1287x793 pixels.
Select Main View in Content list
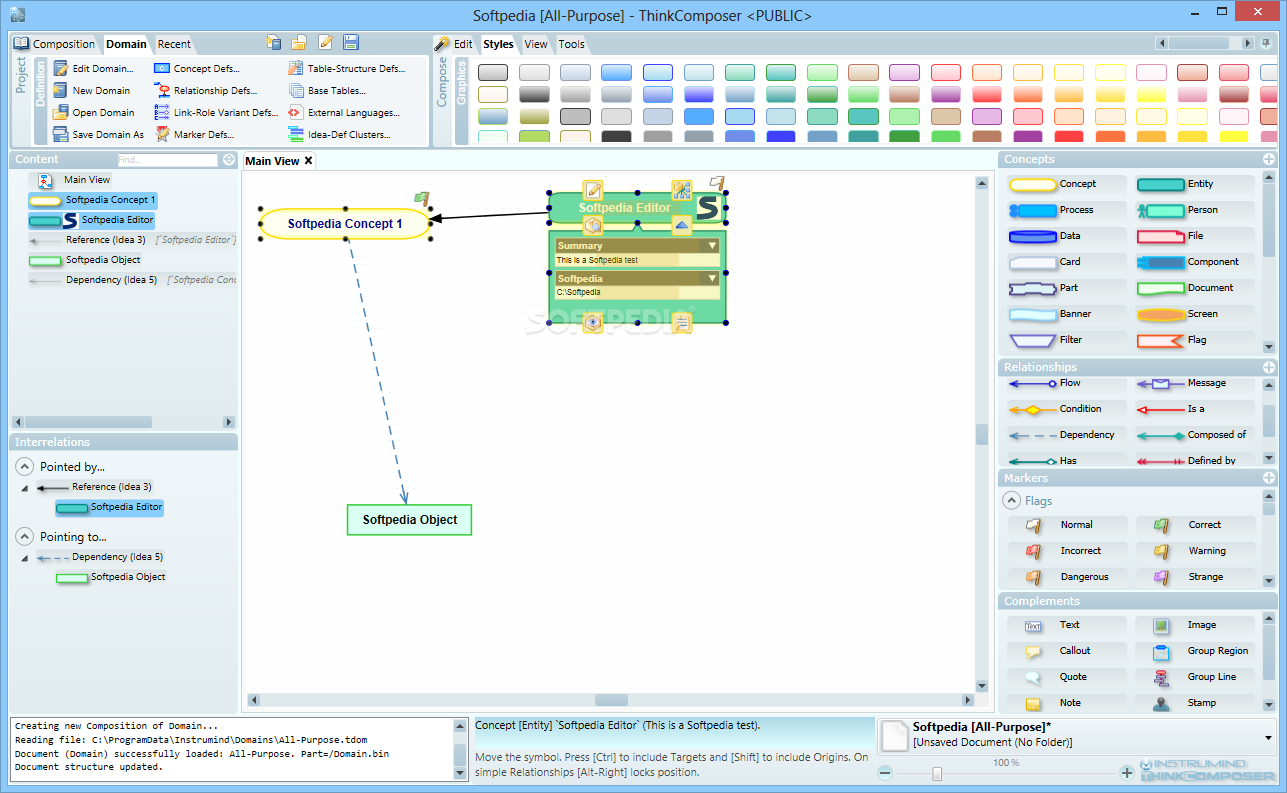(75, 180)
